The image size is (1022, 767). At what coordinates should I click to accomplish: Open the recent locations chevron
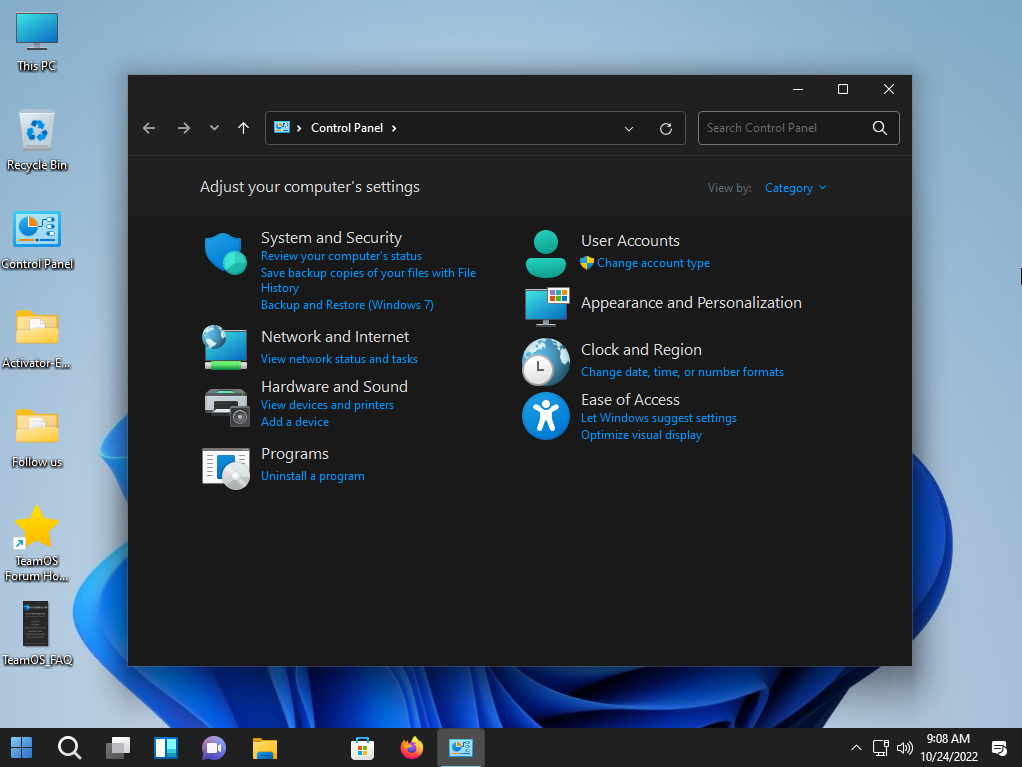pyautogui.click(x=214, y=128)
